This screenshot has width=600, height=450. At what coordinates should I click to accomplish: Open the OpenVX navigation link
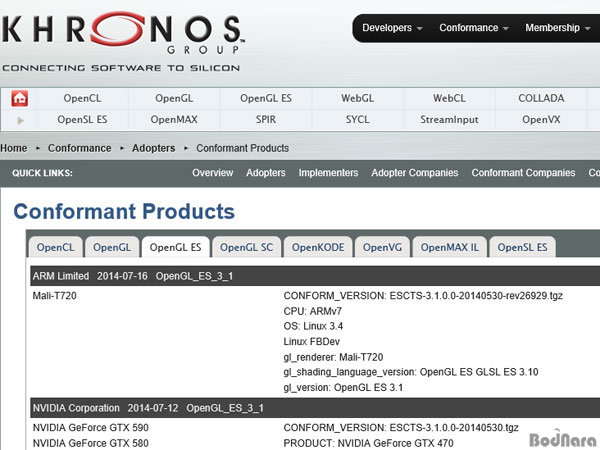point(541,120)
